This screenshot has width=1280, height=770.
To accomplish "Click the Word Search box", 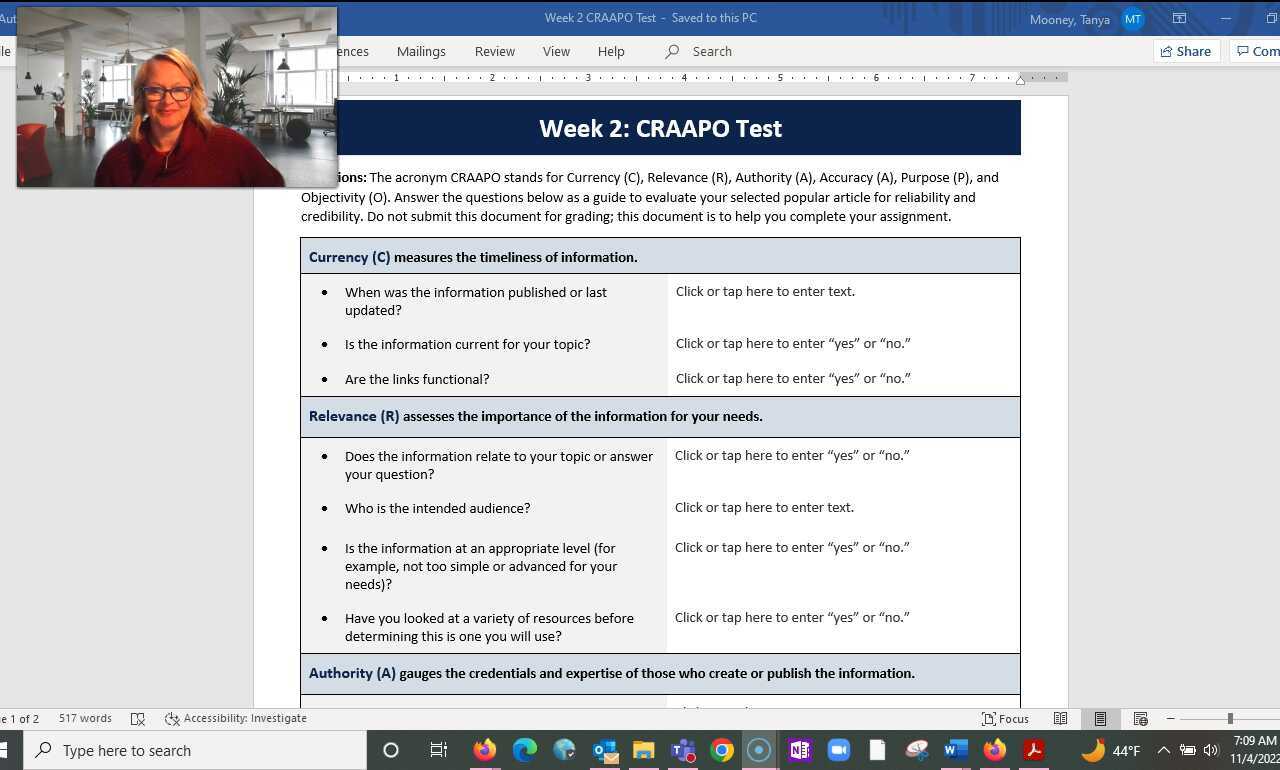I will [x=699, y=51].
